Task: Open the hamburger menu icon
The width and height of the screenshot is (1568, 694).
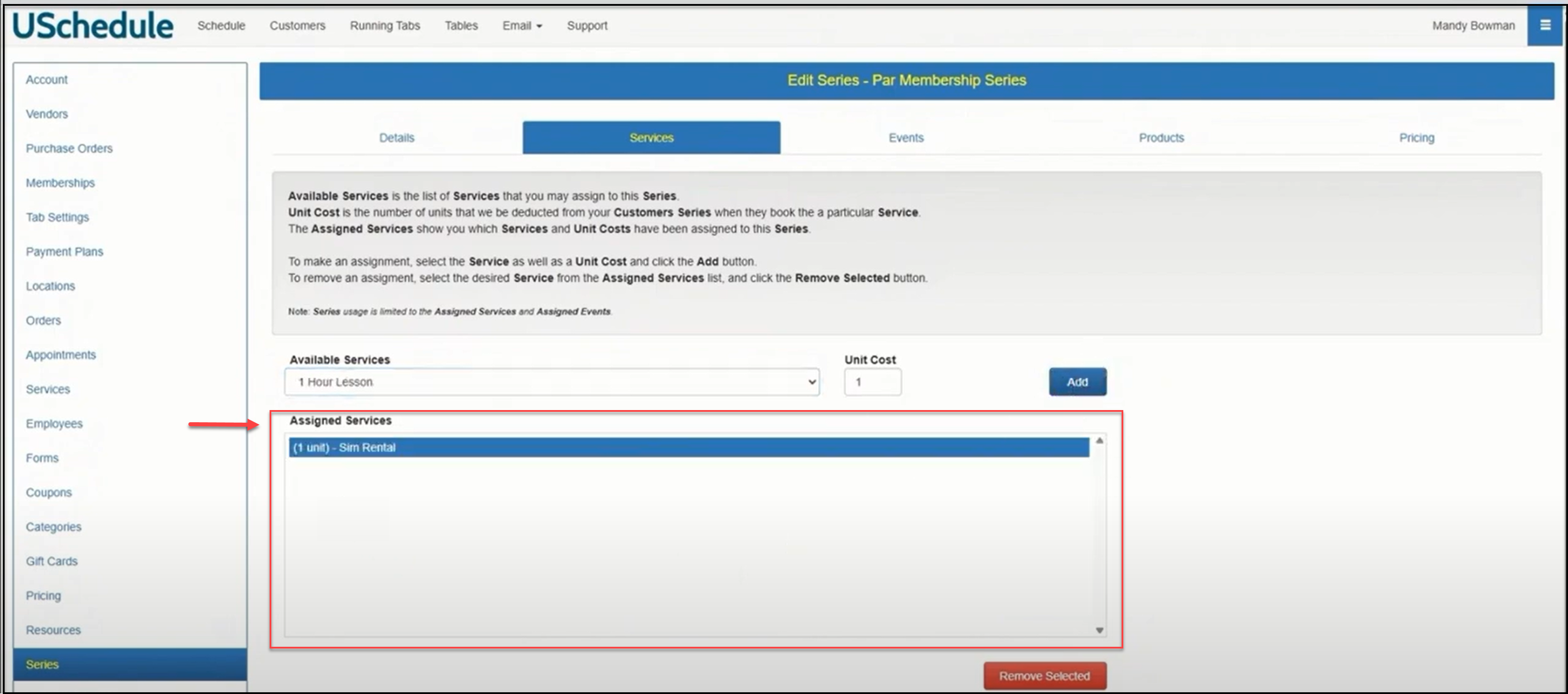Action: [x=1544, y=25]
